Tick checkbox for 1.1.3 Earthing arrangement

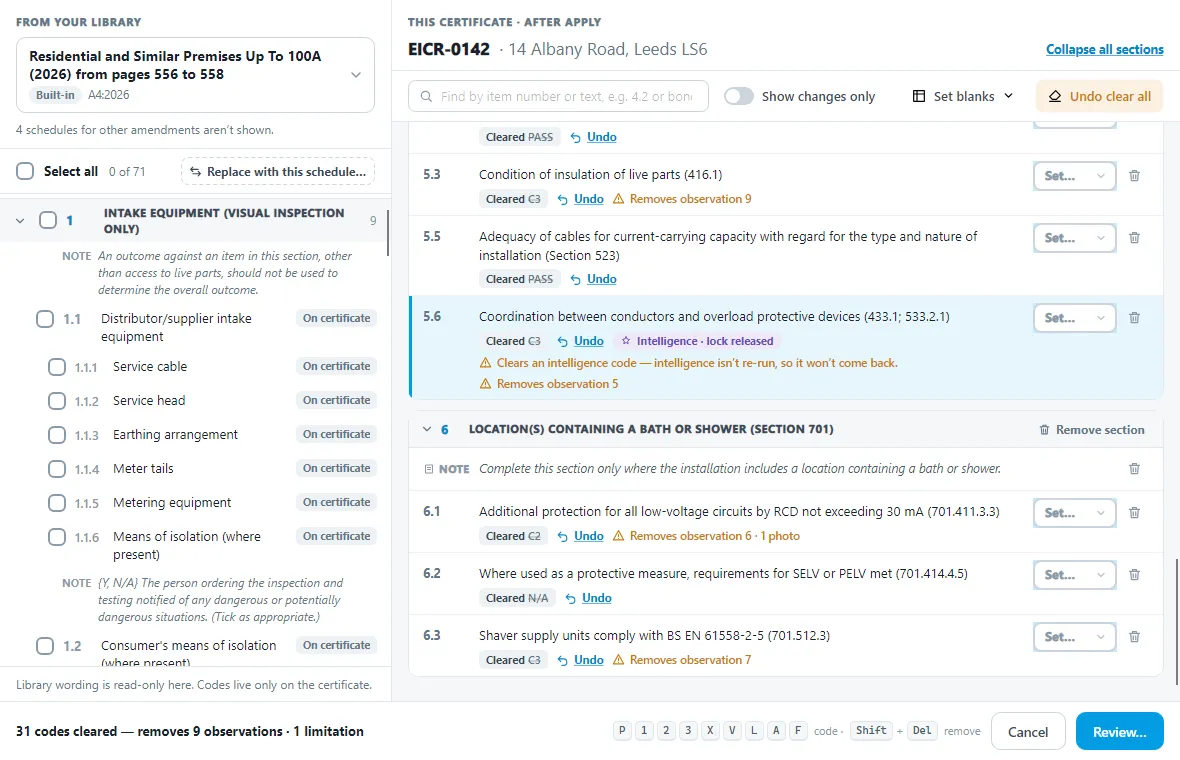coord(57,434)
